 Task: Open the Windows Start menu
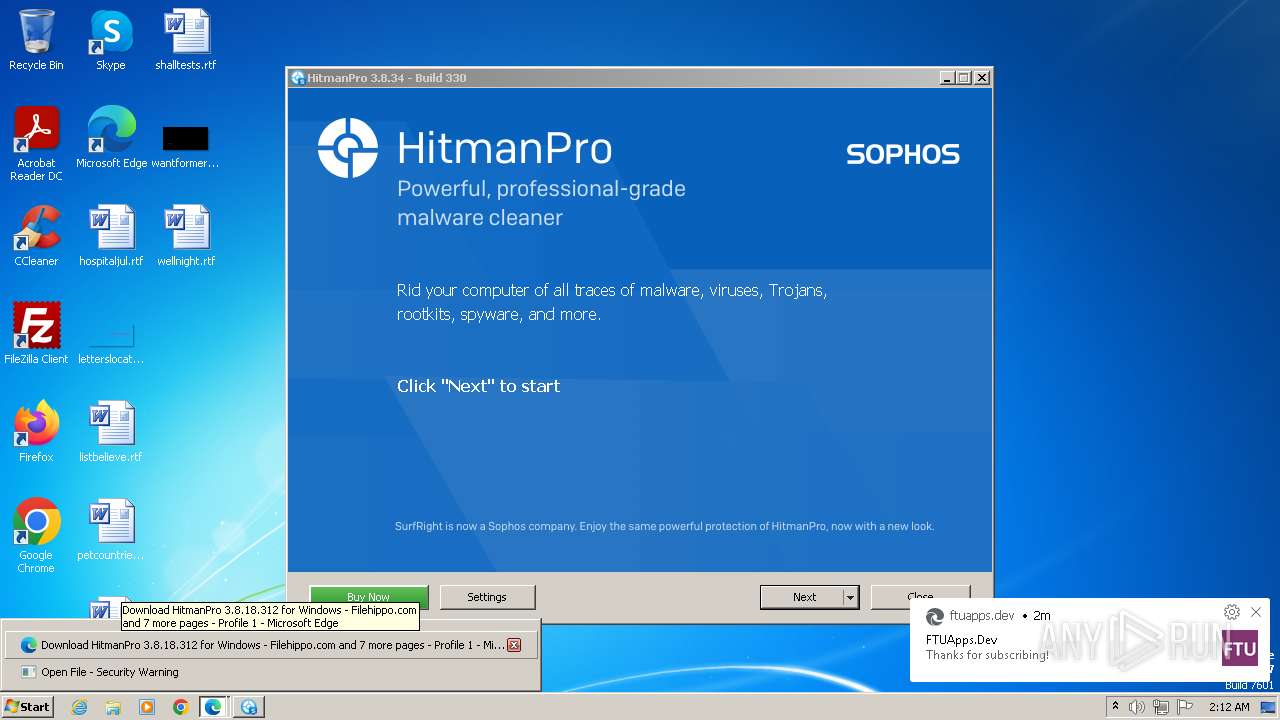[28, 707]
